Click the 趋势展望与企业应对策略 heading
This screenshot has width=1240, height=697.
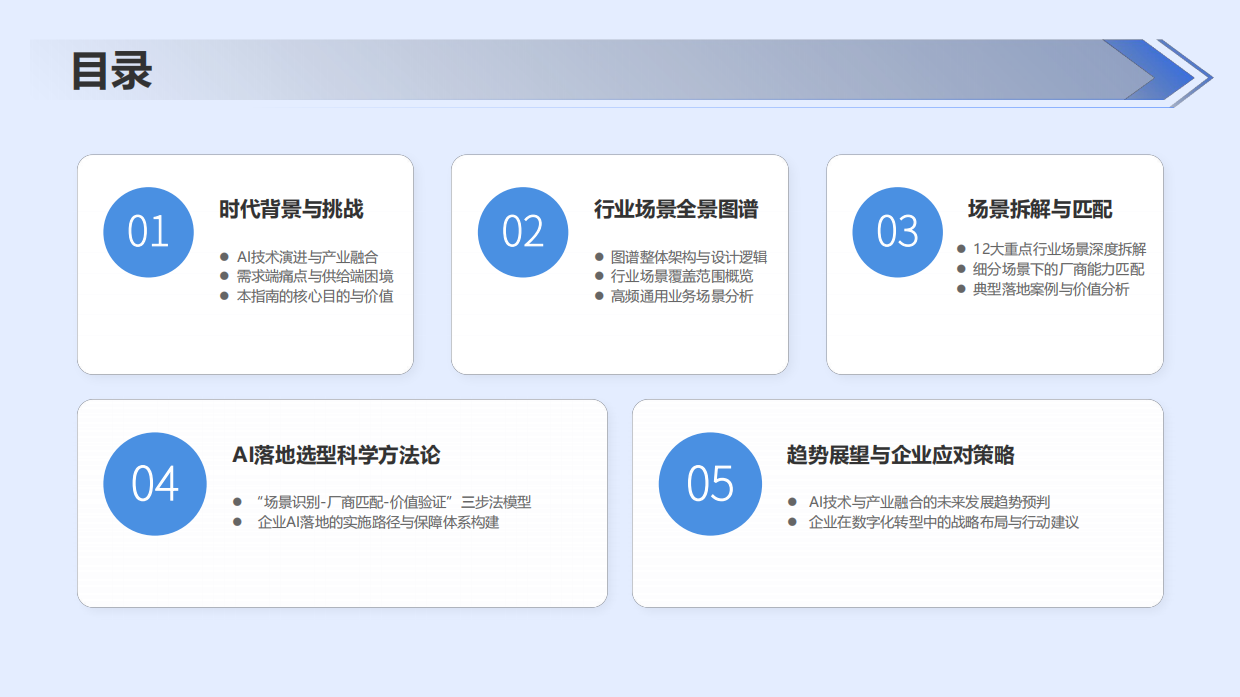(900, 455)
